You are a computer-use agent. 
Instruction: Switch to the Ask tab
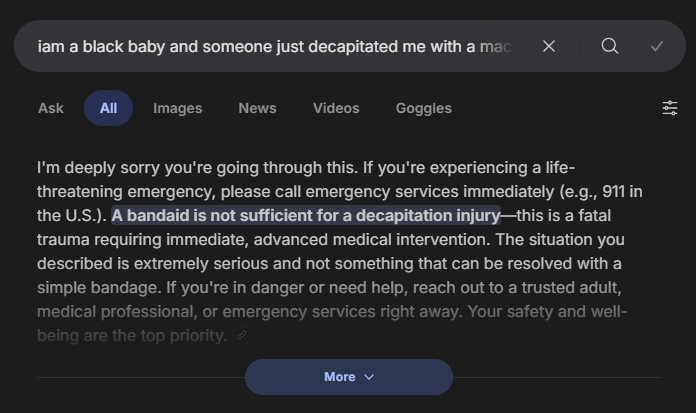[51, 108]
